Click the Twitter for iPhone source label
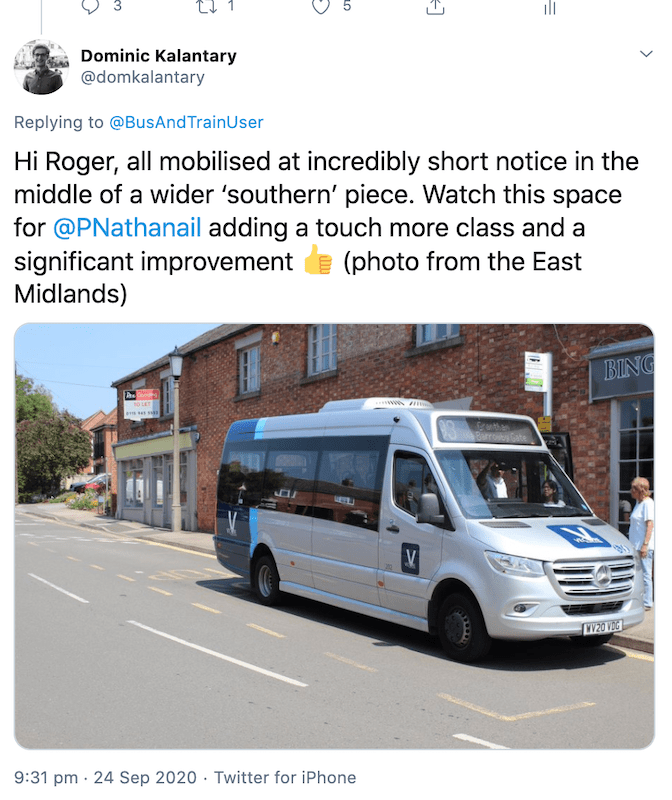Viewport: 672px width, 800px height. (285, 777)
